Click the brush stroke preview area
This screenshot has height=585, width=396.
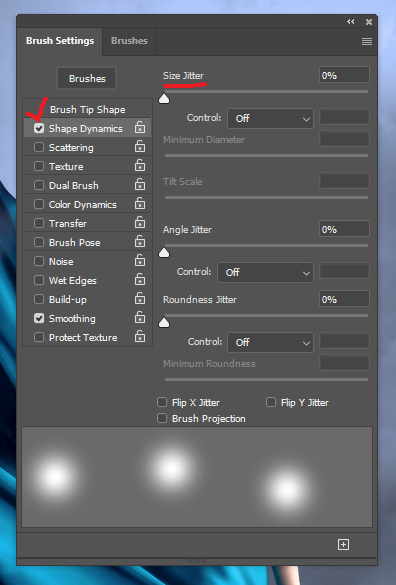(197, 477)
